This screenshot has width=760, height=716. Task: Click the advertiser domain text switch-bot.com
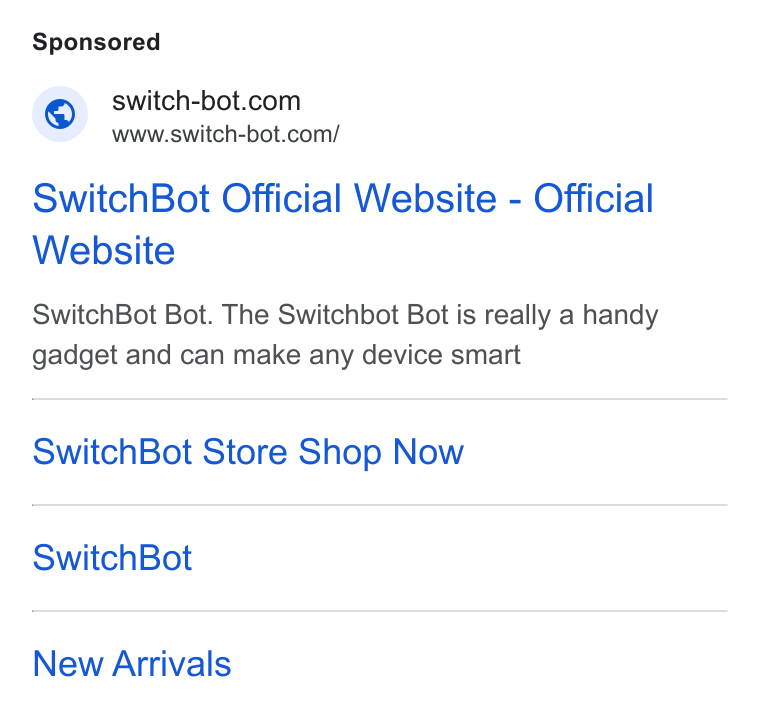pyautogui.click(x=206, y=101)
